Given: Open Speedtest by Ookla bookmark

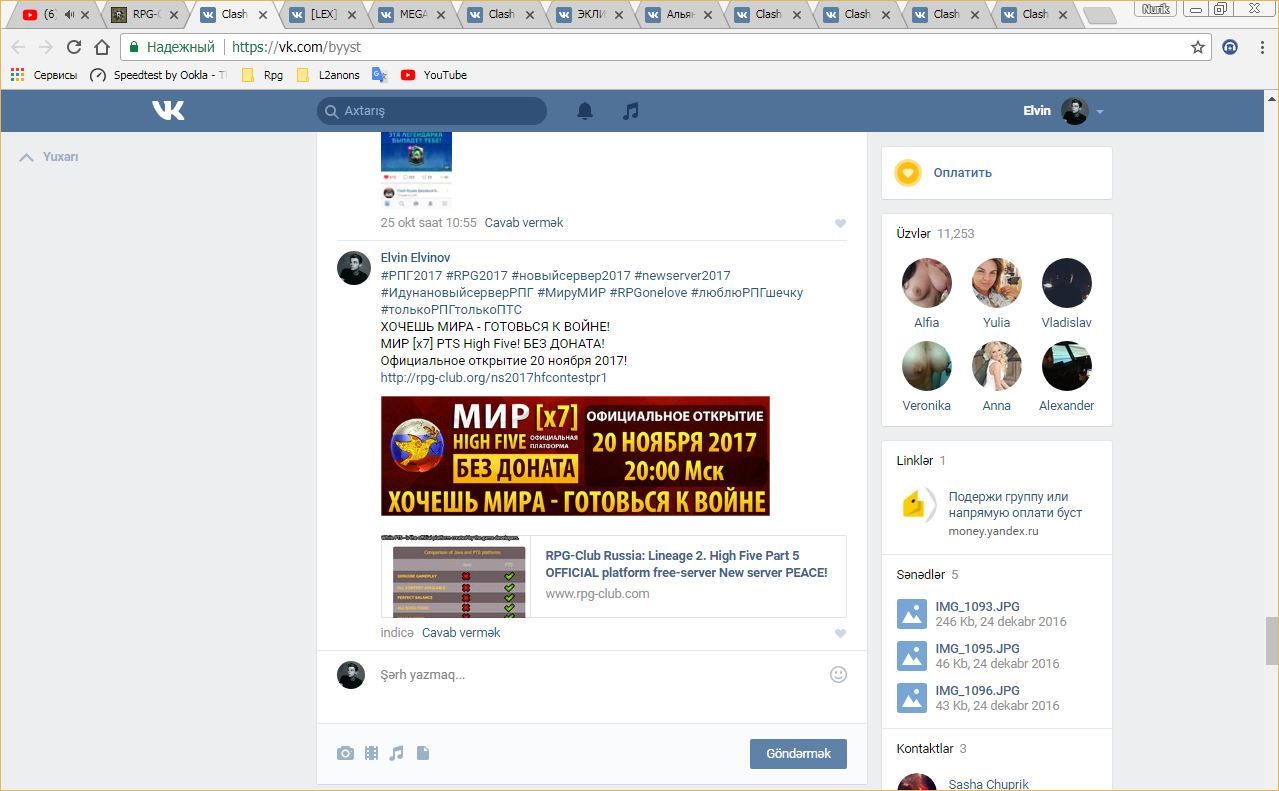Looking at the screenshot, I should pyautogui.click(x=158, y=75).
